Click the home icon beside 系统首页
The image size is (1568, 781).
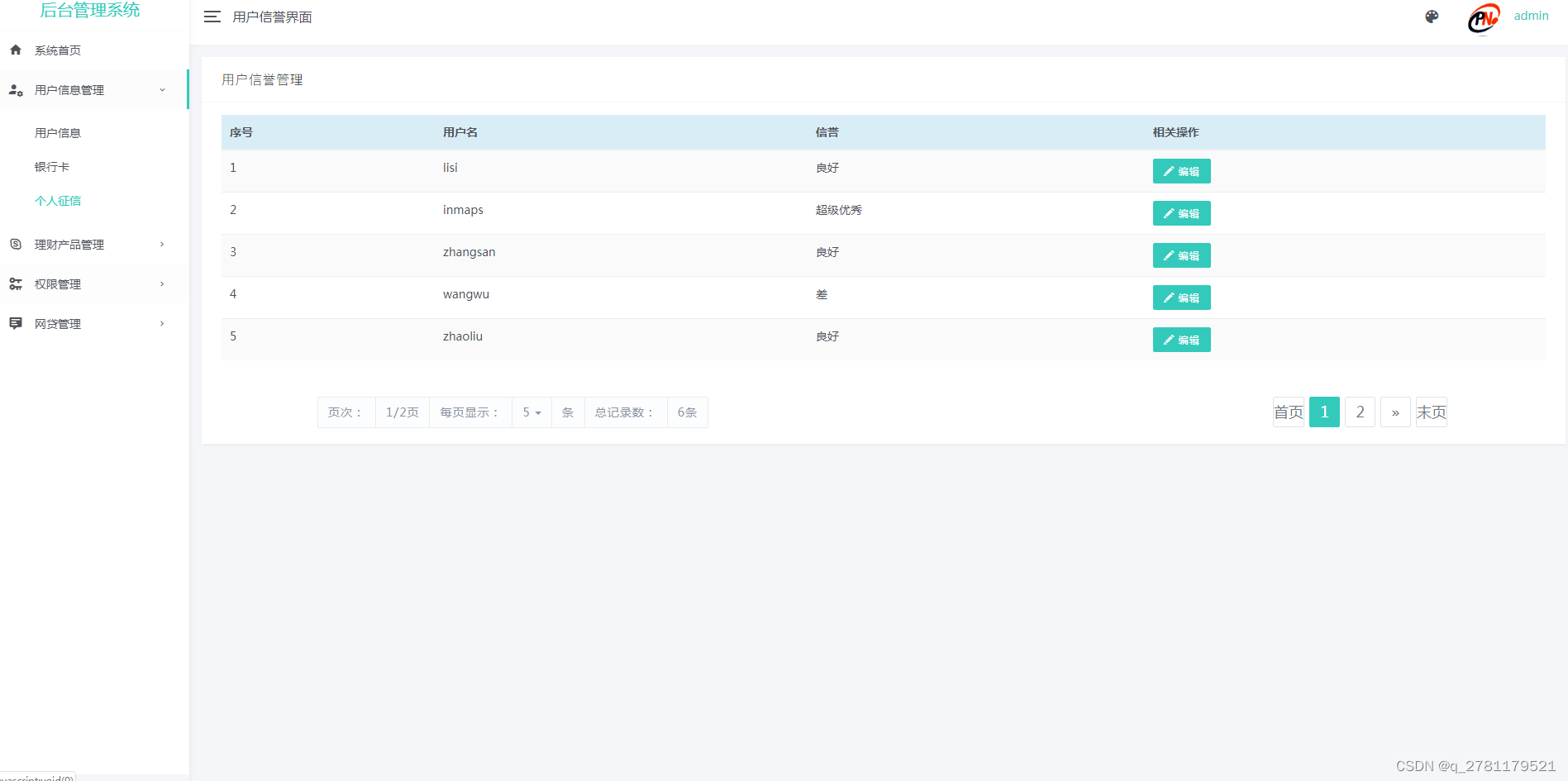16,50
